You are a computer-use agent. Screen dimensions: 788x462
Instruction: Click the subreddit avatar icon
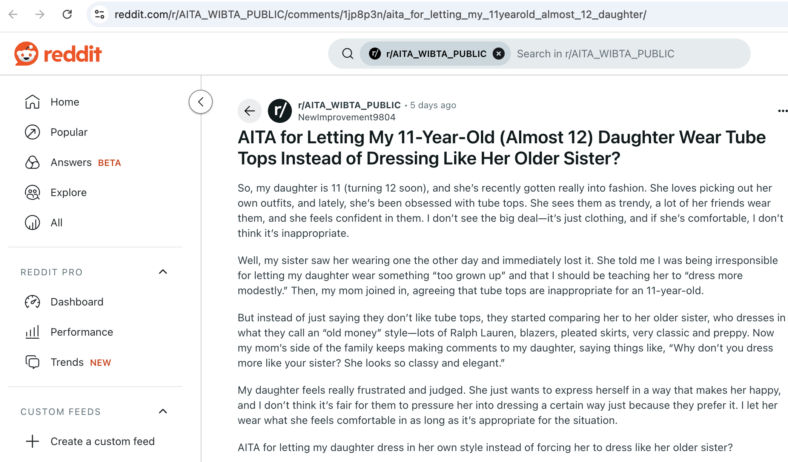point(280,111)
